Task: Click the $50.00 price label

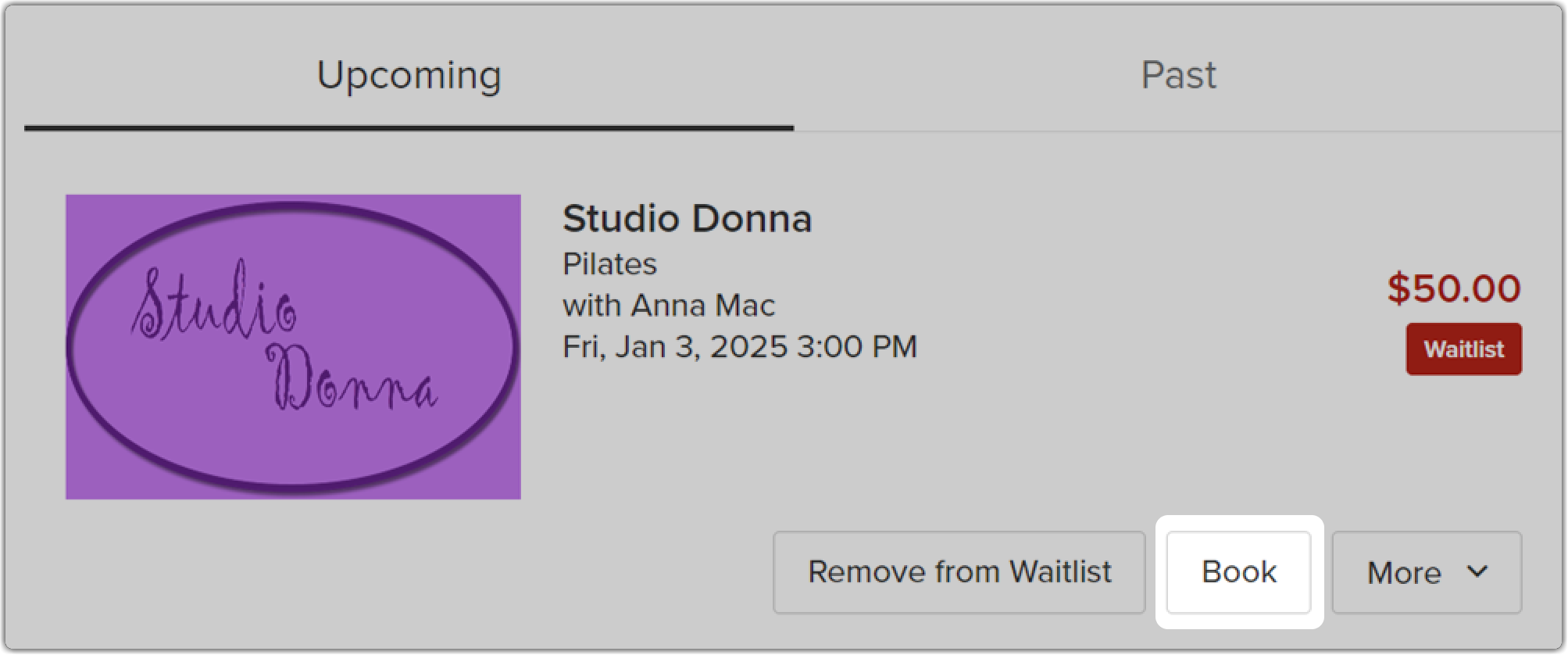Action: [1454, 288]
